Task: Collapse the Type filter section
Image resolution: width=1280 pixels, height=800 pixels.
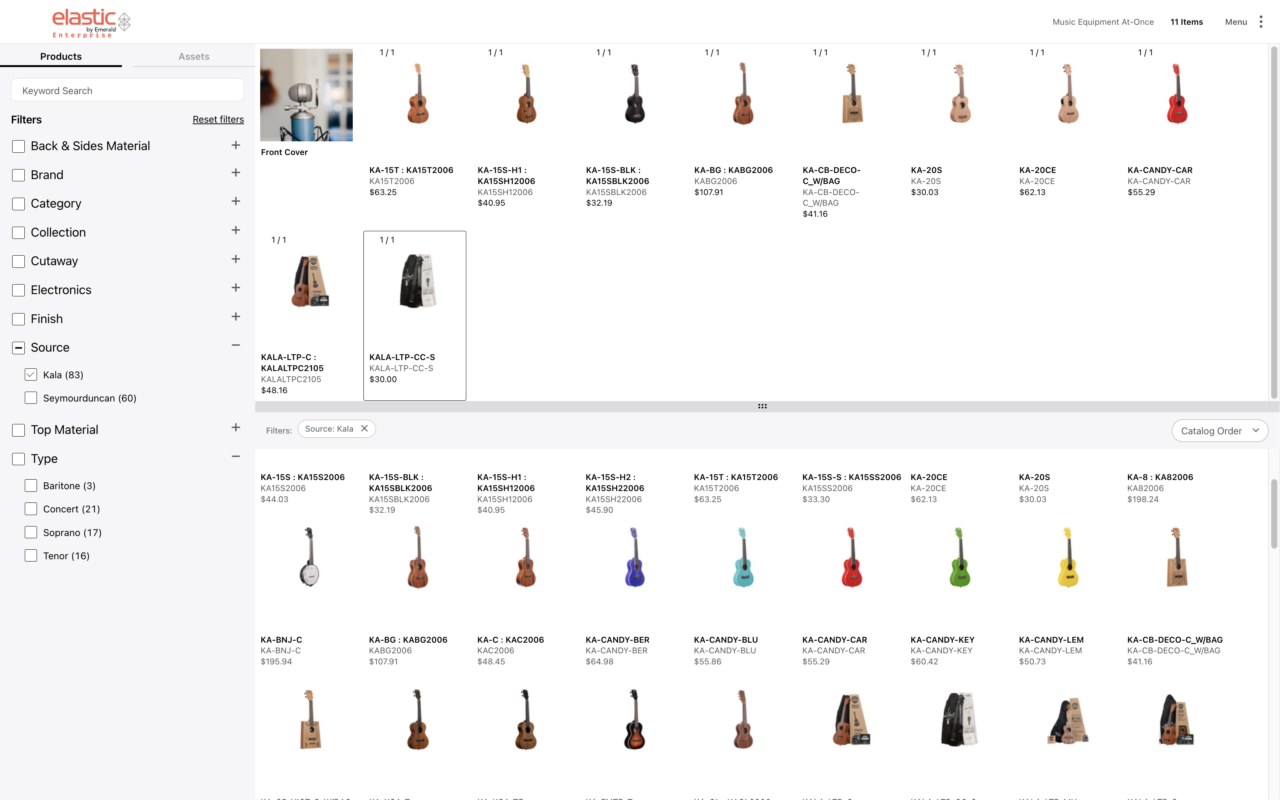Action: (236, 458)
